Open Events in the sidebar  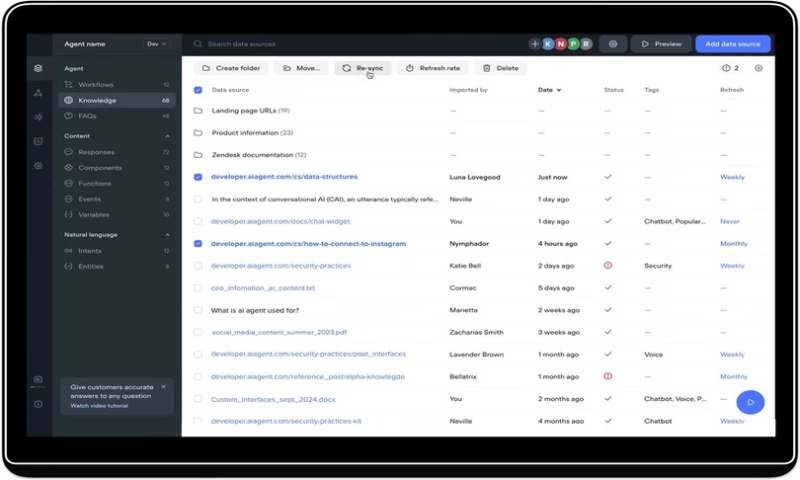(117, 199)
